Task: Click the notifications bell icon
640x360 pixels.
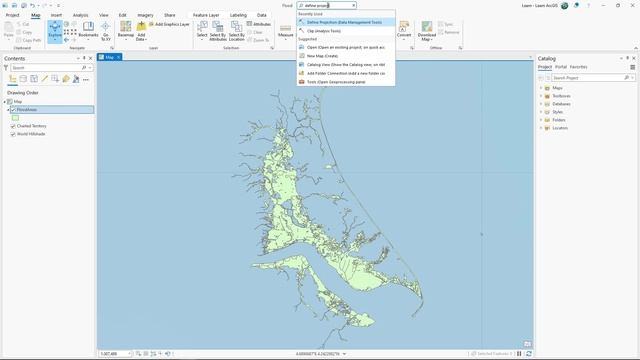Action: (x=576, y=5)
